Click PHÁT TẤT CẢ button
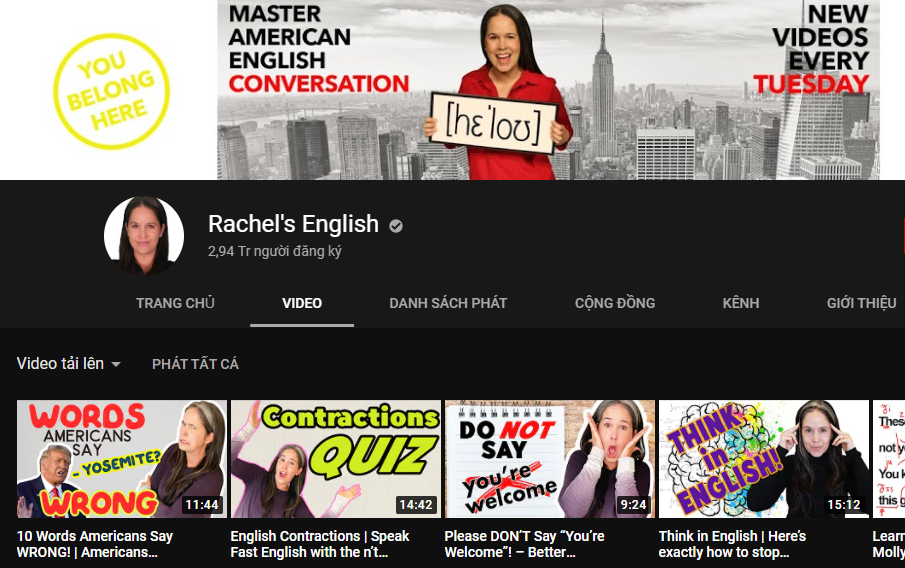This screenshot has width=905, height=568. coord(195,364)
